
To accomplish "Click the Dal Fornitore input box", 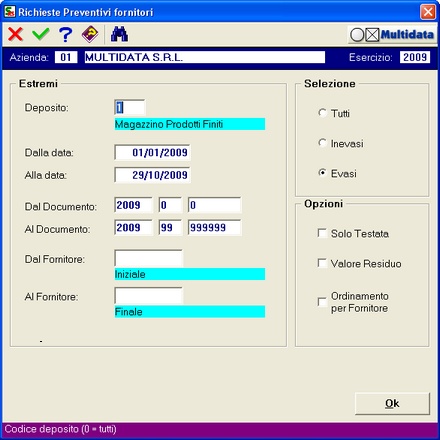I will tap(148, 258).
